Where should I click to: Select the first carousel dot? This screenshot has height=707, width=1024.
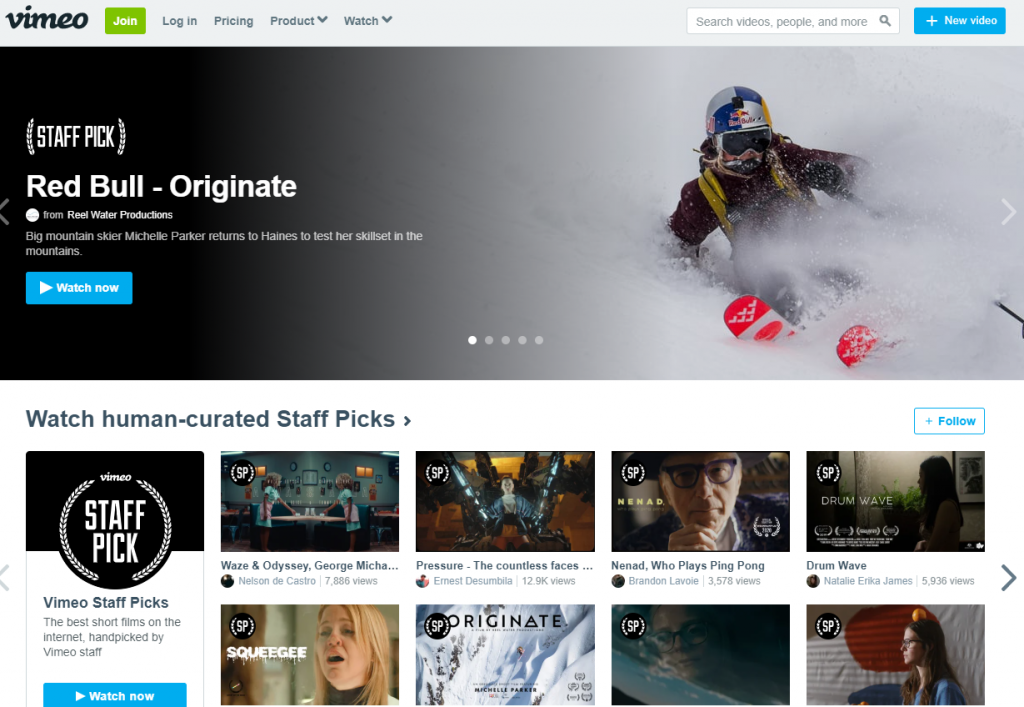coord(472,340)
